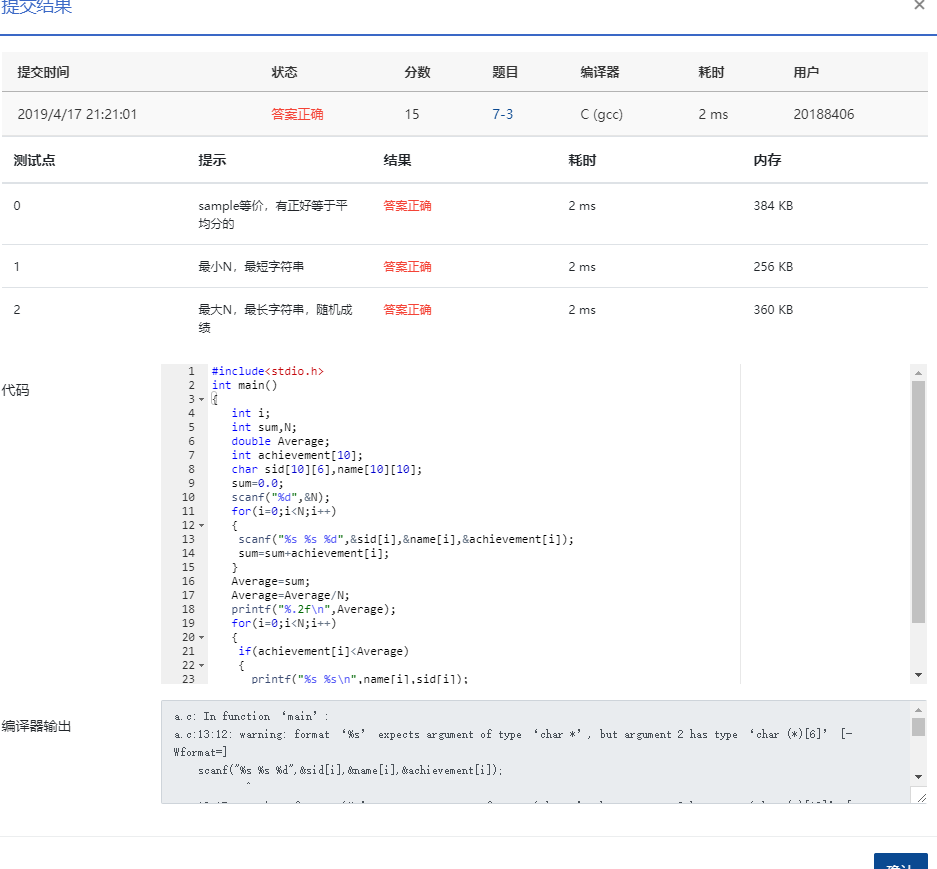Screen dimensions: 937x869
Task: Click the 状态 column header
Action: (x=284, y=72)
